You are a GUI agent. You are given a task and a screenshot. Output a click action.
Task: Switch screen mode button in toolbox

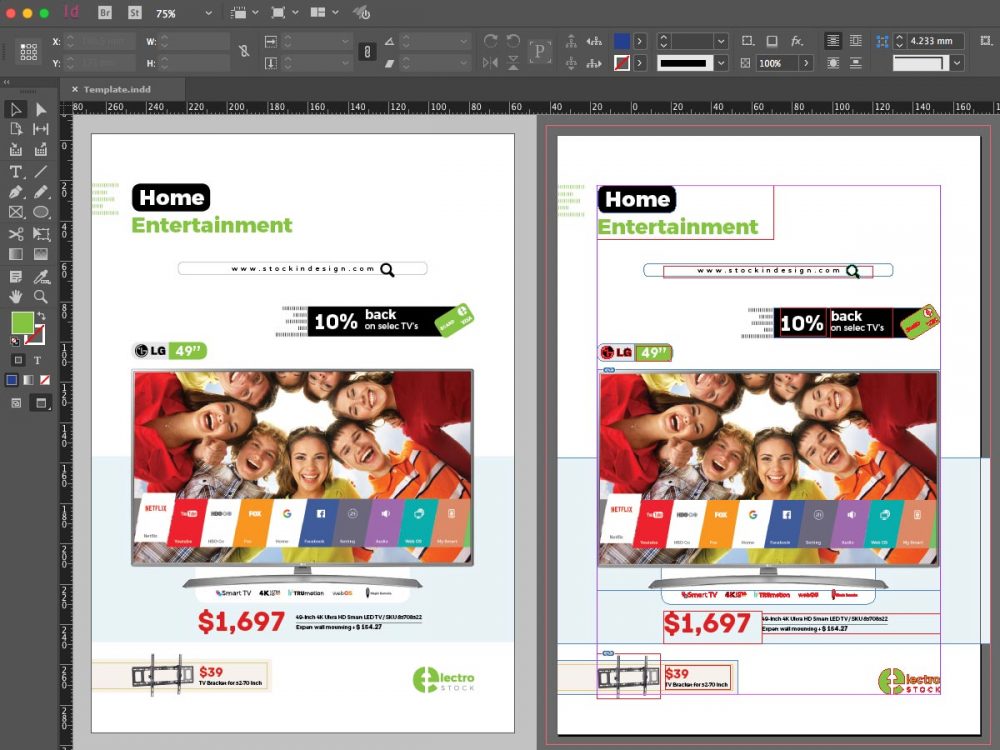click(x=41, y=403)
